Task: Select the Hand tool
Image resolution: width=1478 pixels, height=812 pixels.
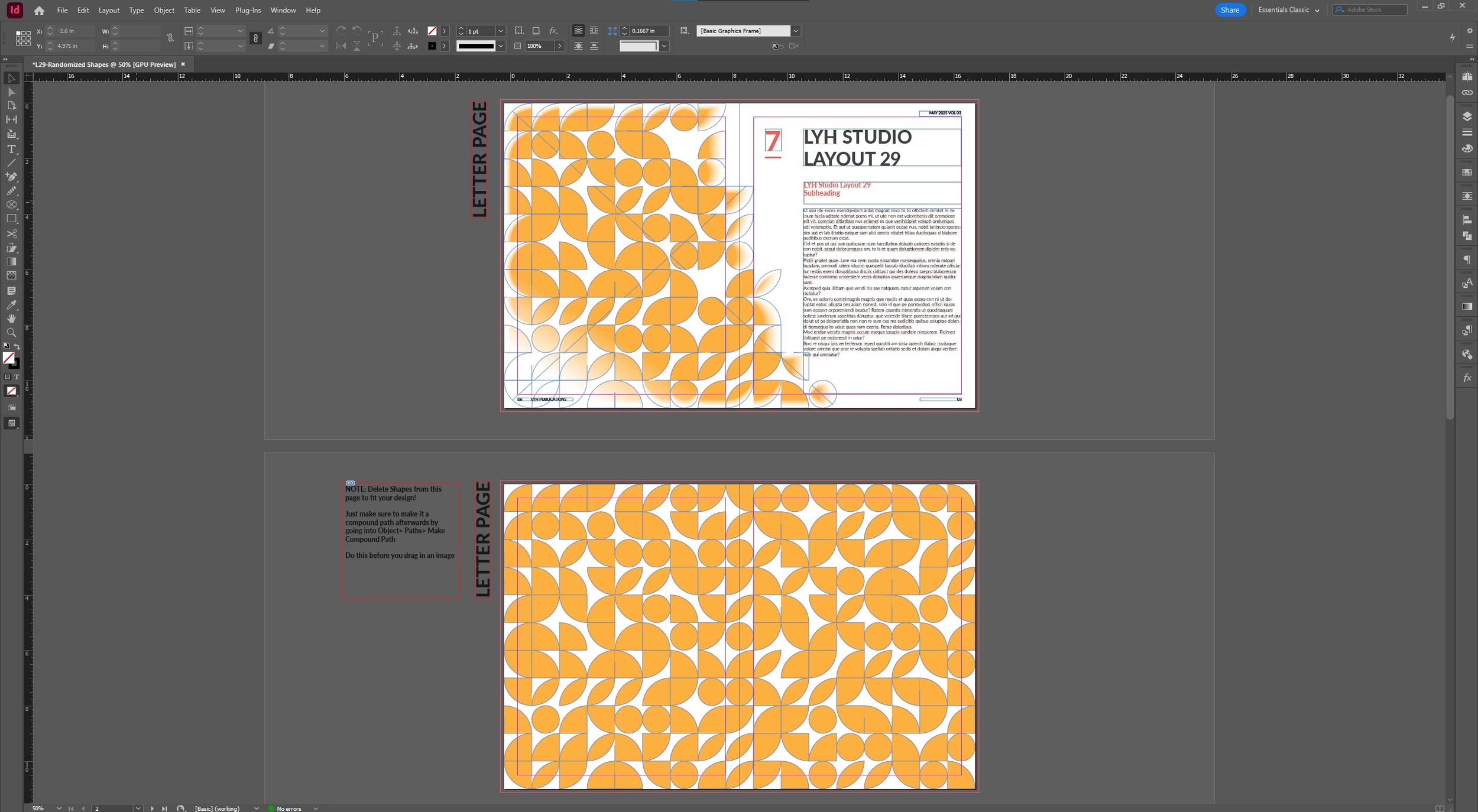Action: pos(11,319)
